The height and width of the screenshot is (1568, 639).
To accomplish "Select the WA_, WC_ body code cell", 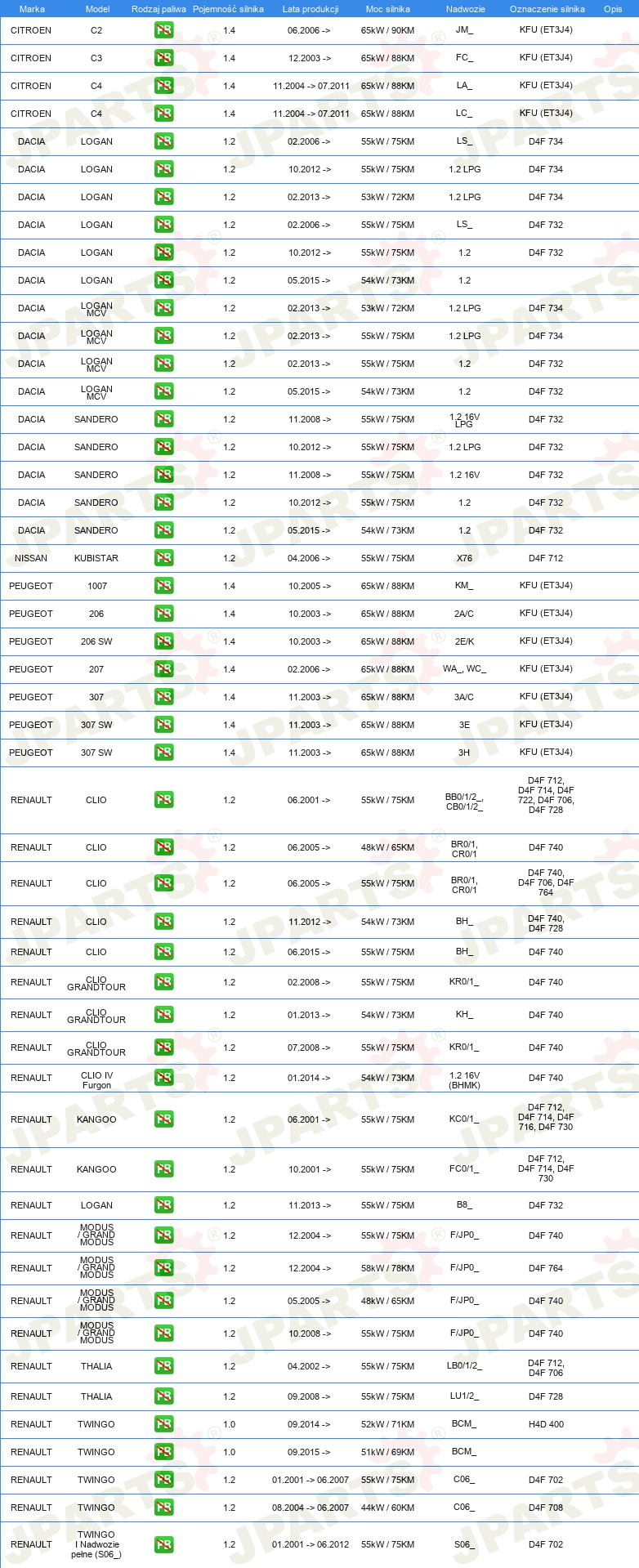I will 464,669.
